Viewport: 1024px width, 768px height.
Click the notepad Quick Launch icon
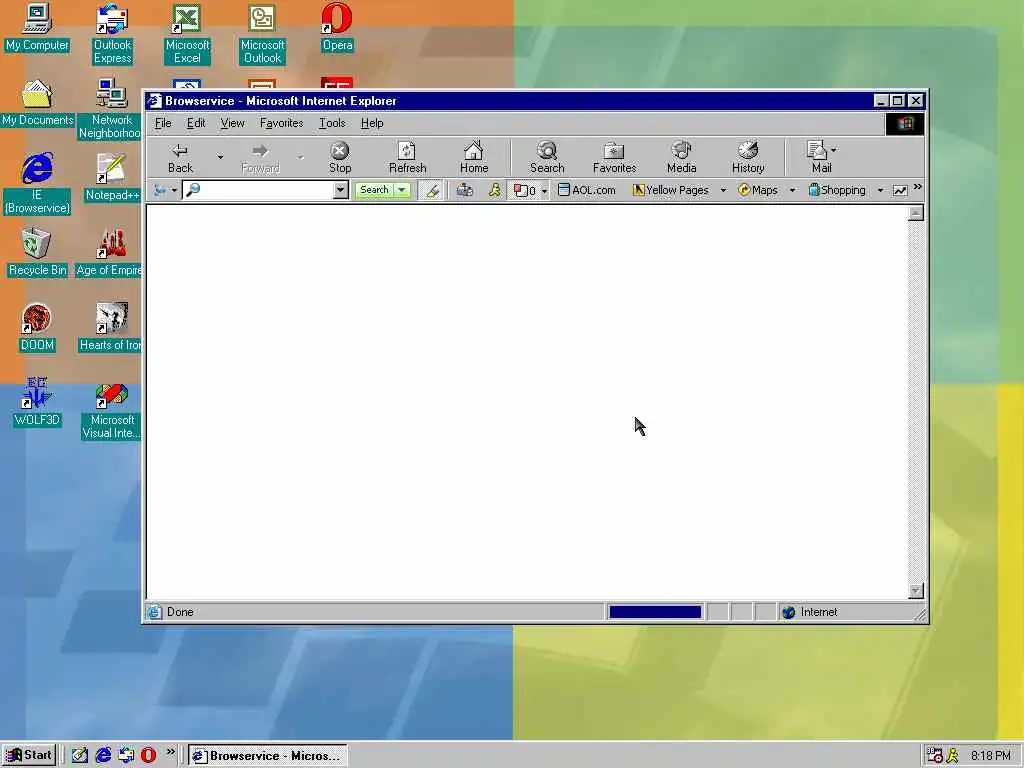[x=80, y=756]
